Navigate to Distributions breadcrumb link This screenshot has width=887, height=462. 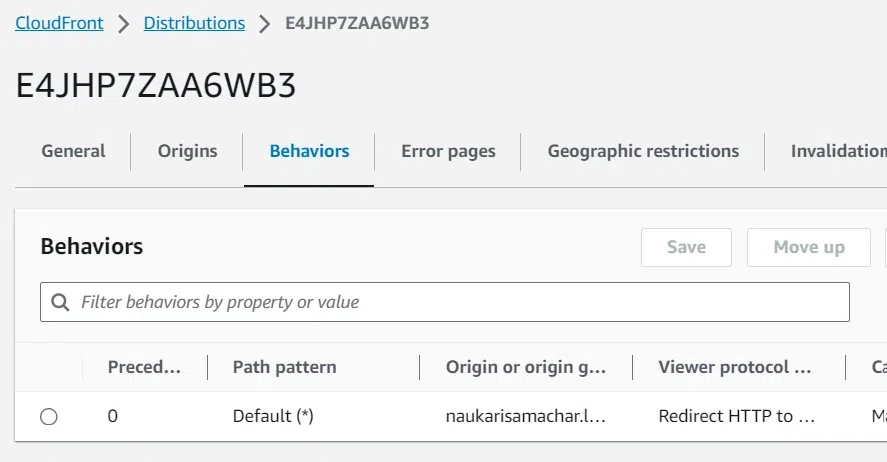coord(194,23)
